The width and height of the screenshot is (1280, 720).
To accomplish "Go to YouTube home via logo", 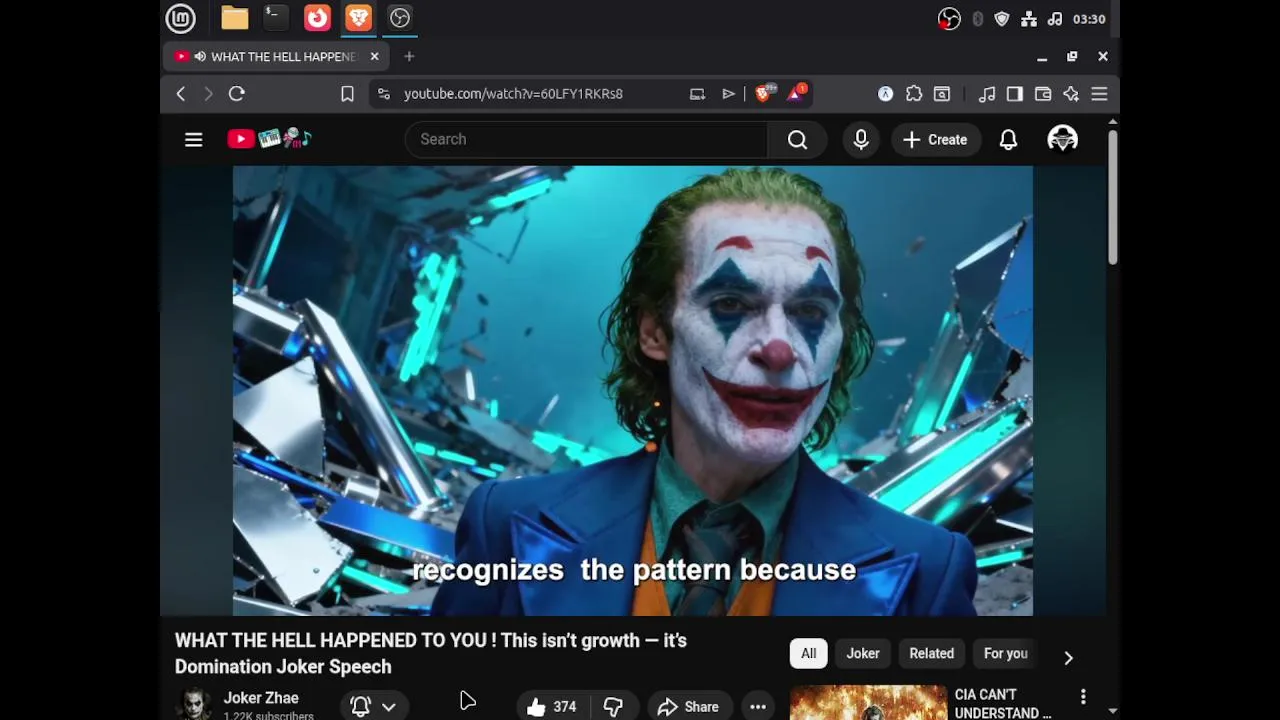I will pyautogui.click(x=270, y=139).
